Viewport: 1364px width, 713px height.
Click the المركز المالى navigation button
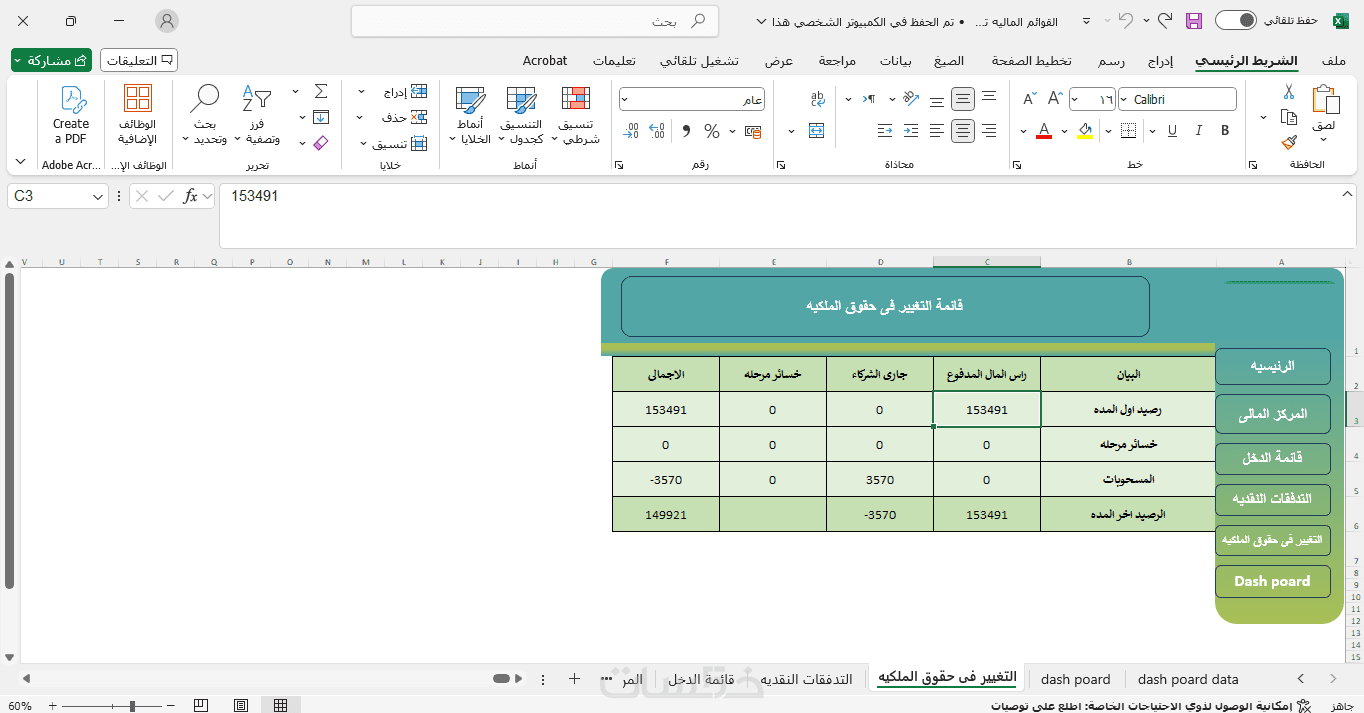pos(1274,413)
